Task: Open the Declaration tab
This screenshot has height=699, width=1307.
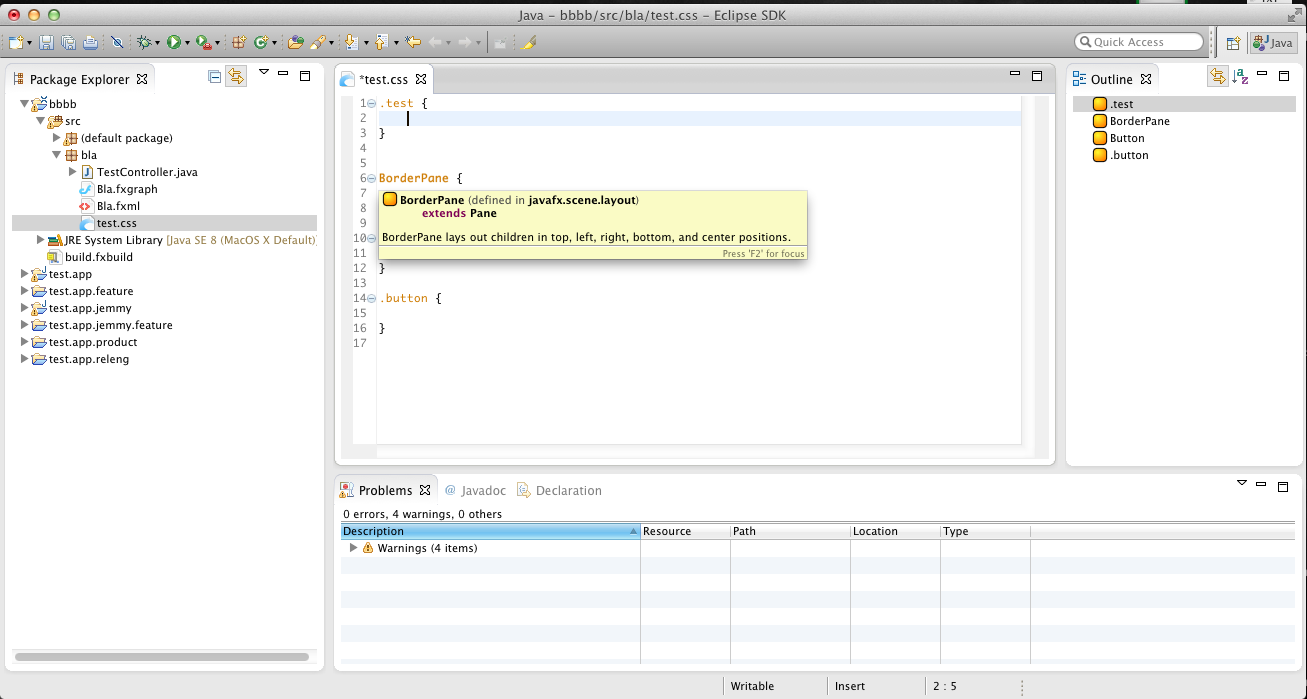Action: [x=559, y=490]
